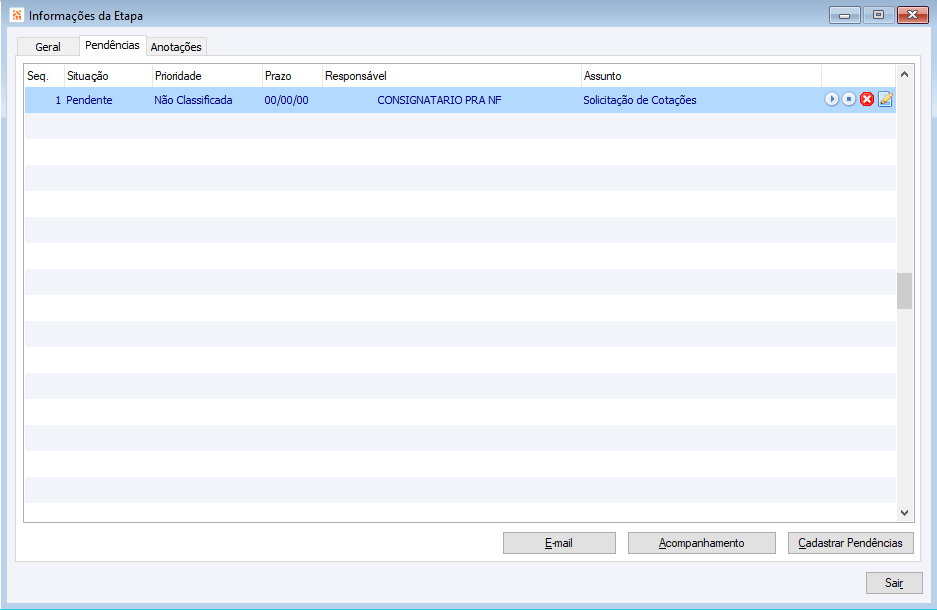This screenshot has width=937, height=610.
Task: Click the pencil edit icon in the row
Action: coord(886,99)
